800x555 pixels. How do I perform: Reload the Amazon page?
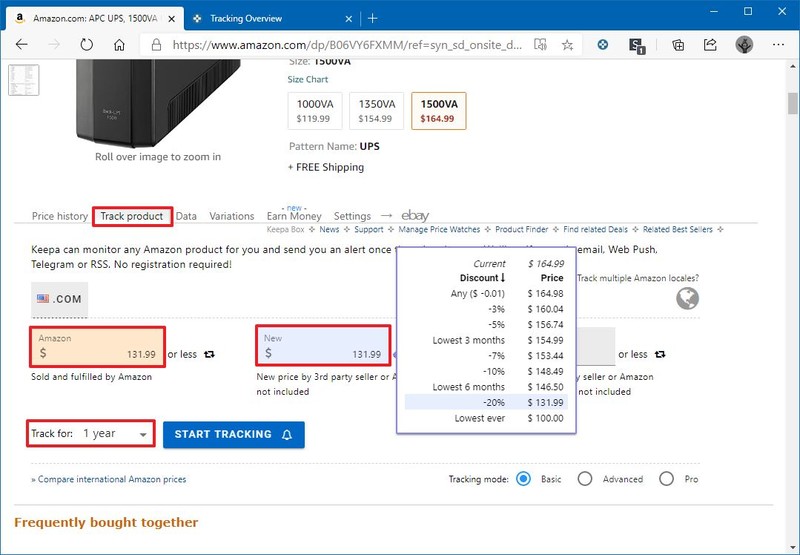86,45
